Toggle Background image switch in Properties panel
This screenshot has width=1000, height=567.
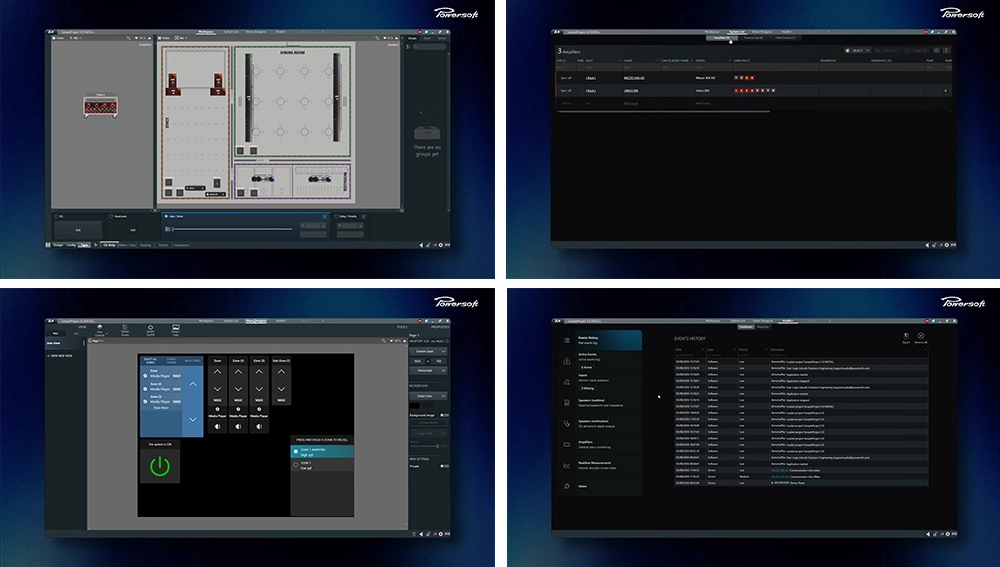(x=444, y=415)
